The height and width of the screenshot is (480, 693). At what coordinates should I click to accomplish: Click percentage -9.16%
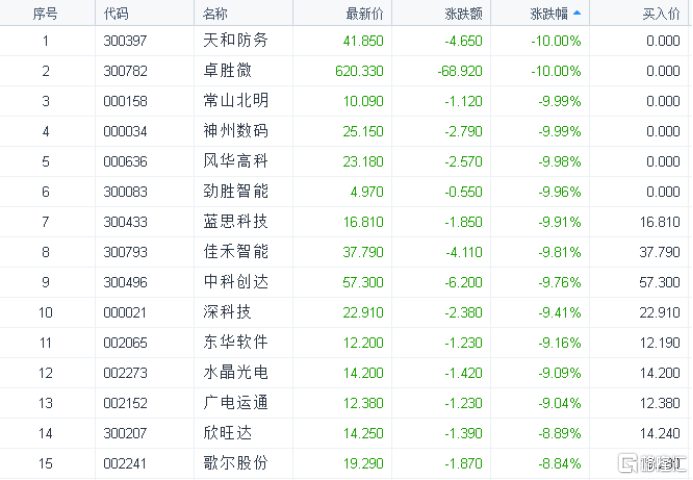tap(560, 343)
